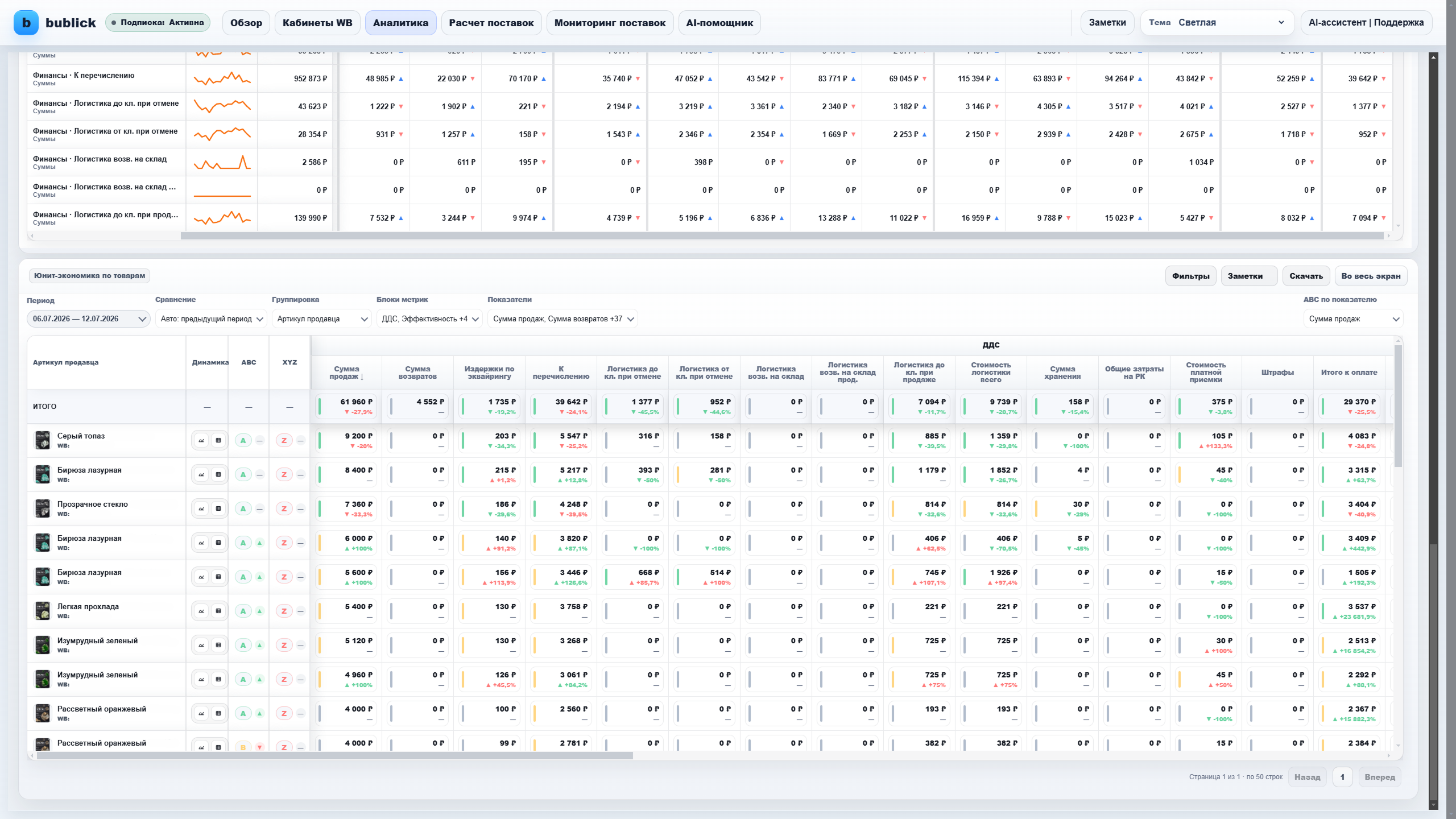Open the Период date range dropdown

tap(88, 319)
